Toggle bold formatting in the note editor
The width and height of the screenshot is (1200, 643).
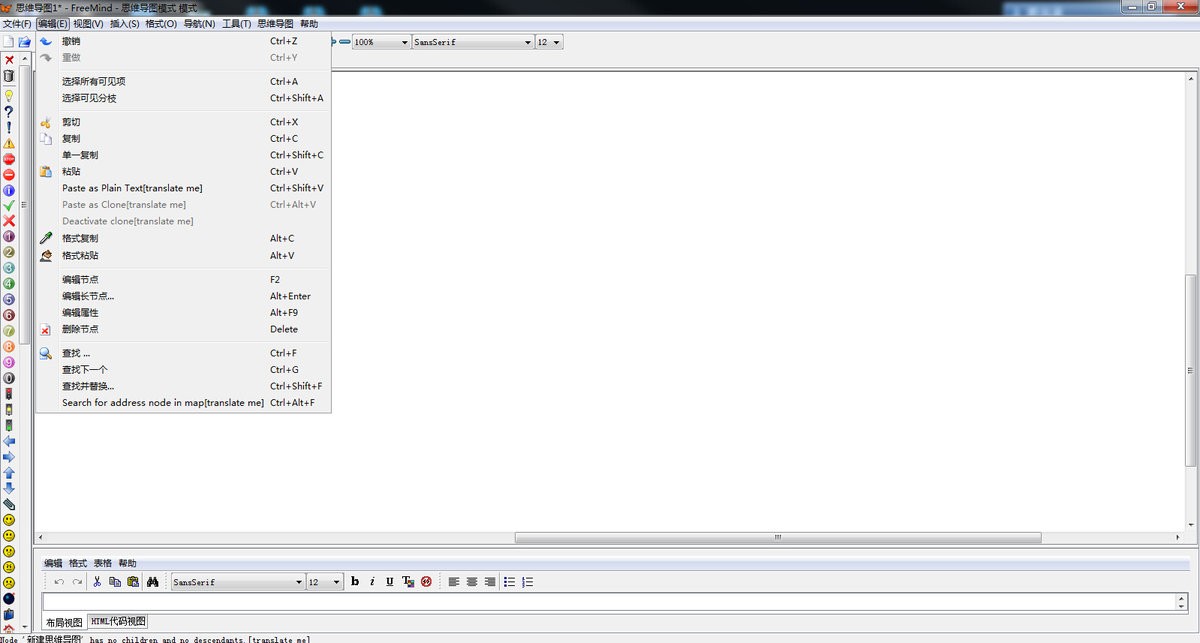355,581
